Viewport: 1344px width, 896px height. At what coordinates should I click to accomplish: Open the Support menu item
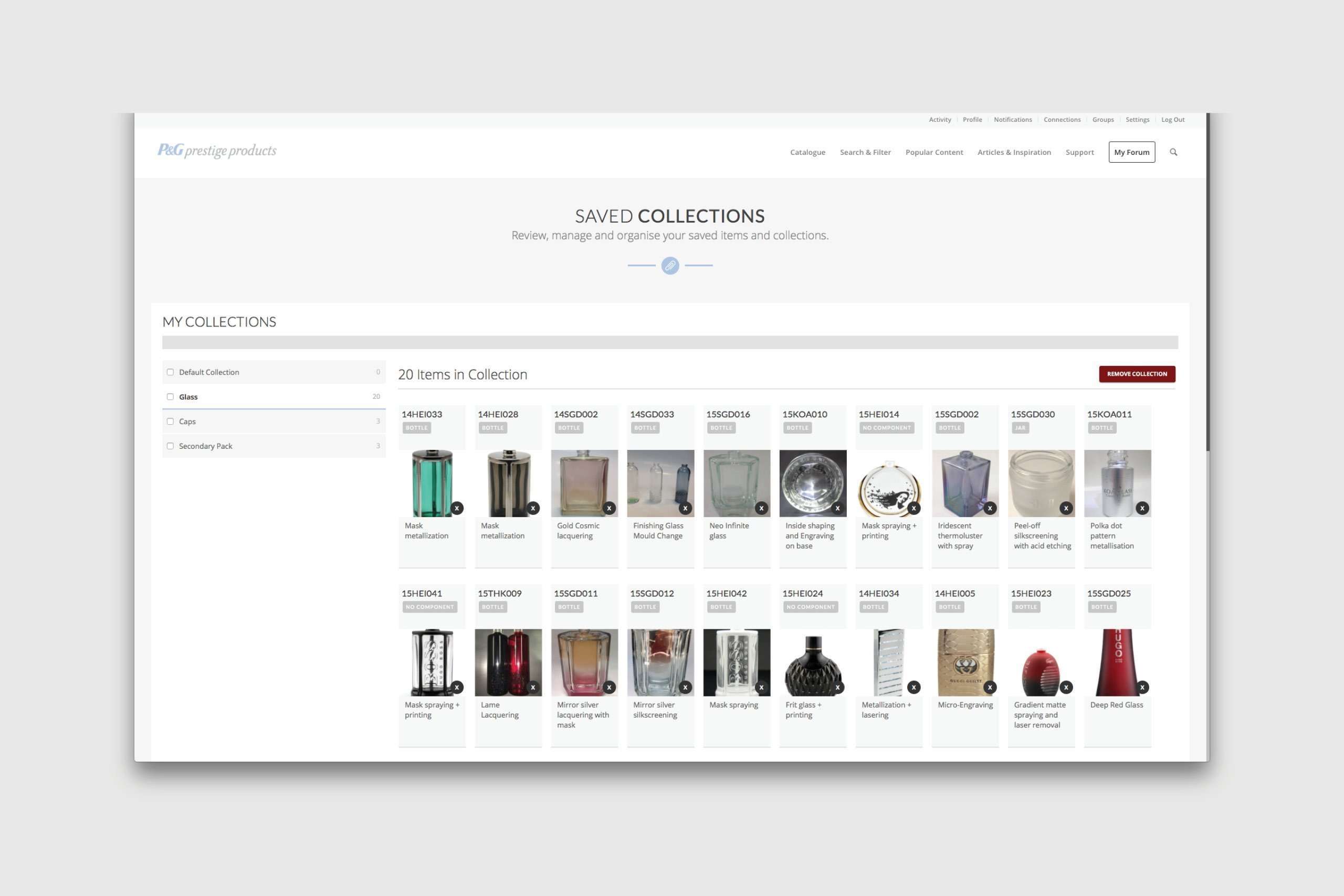(1079, 152)
